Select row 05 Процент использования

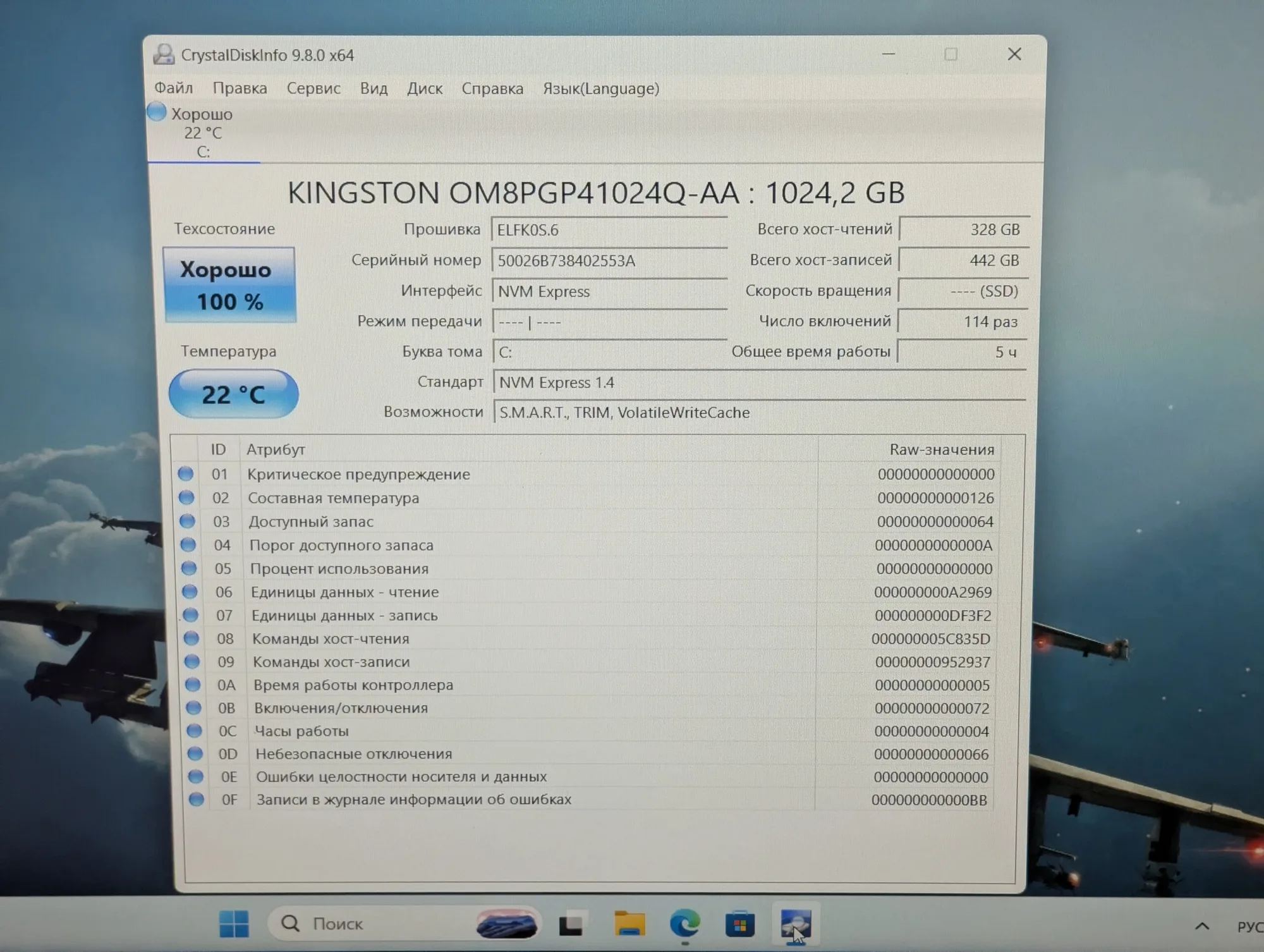[x=586, y=568]
